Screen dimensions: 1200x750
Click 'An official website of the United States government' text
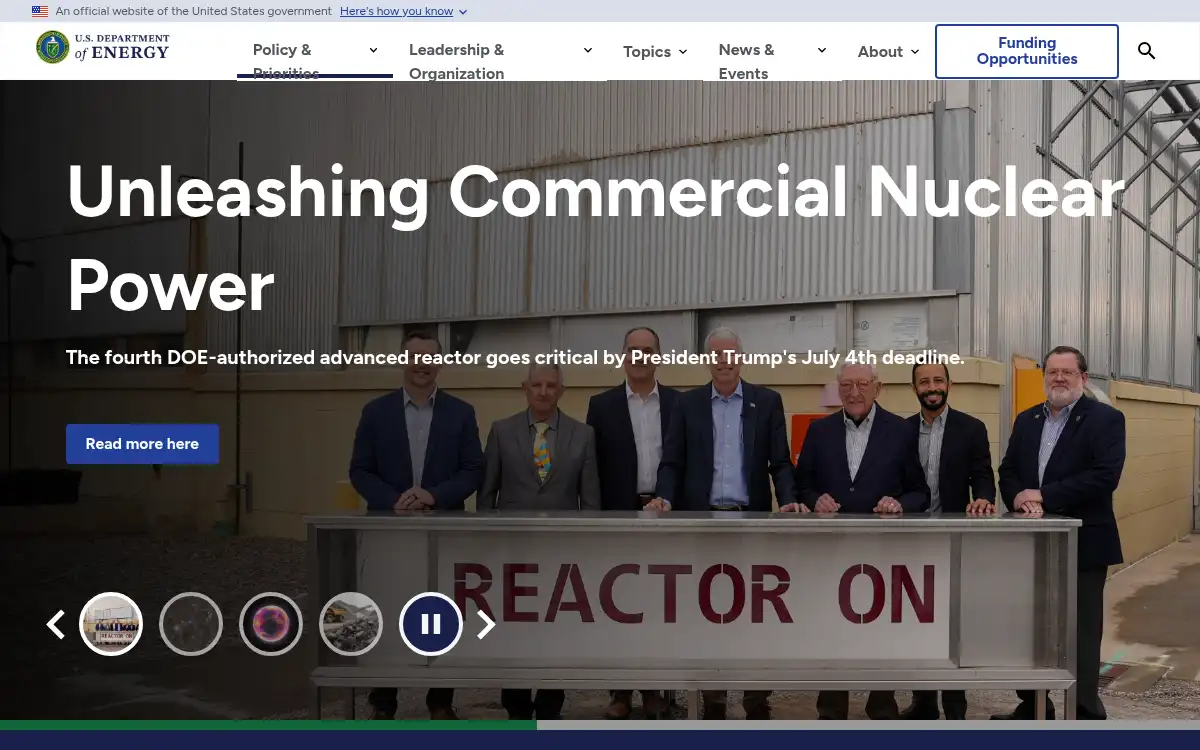point(194,11)
